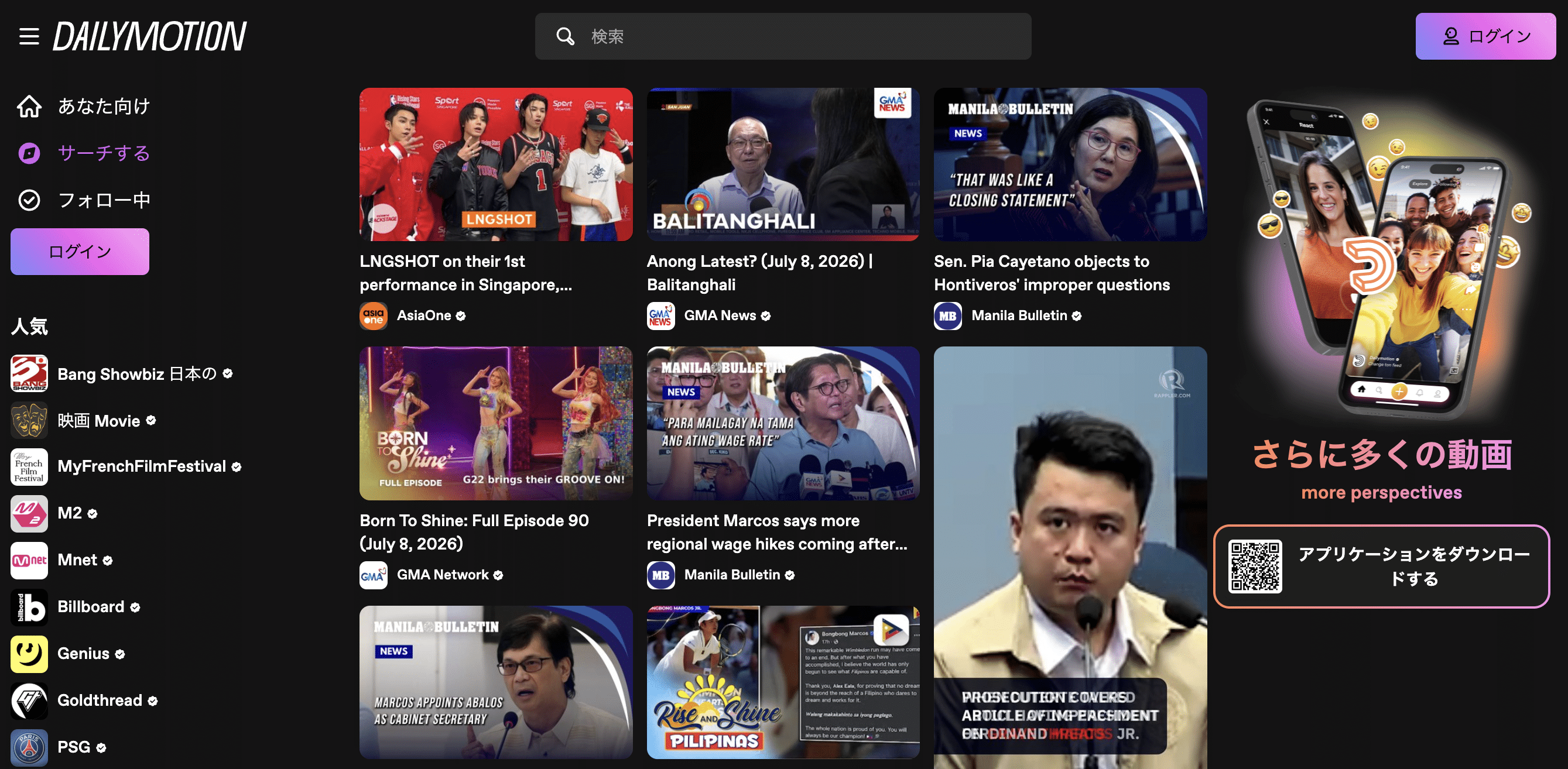Select サーチする explore menu item
1568x769 pixels.
[83, 153]
